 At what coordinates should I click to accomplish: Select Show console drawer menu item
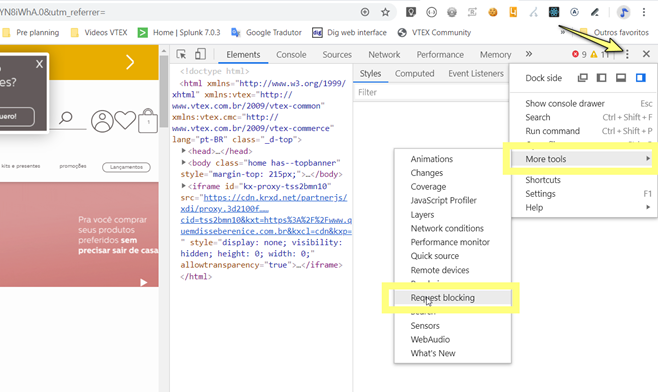584,103
